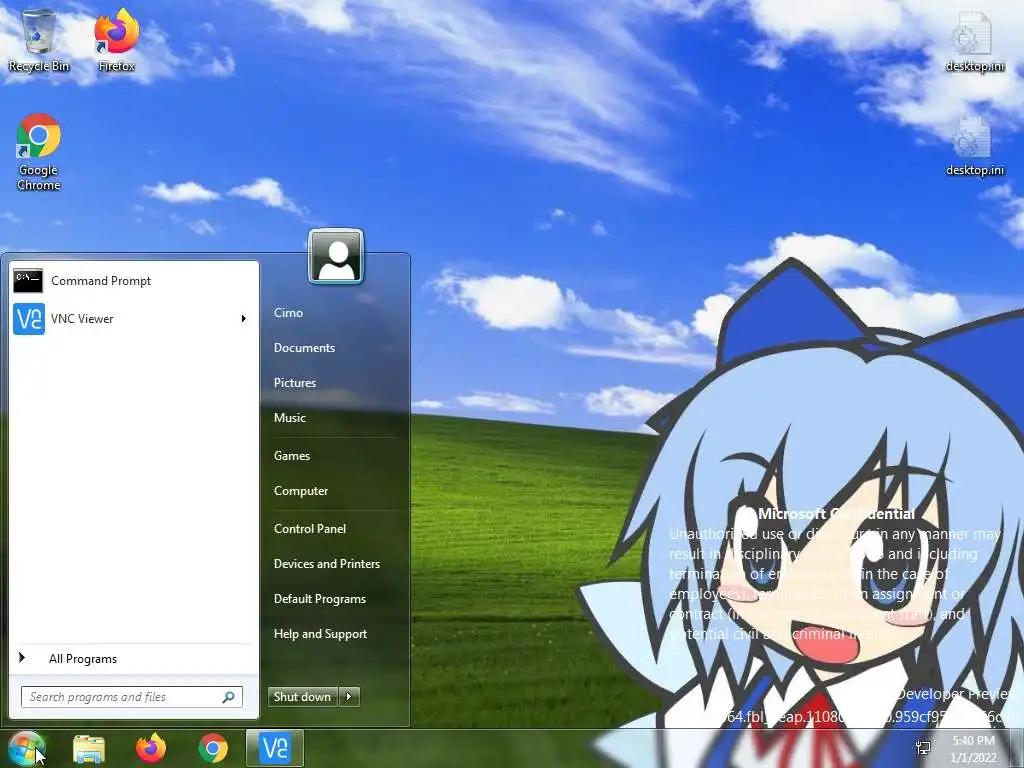Expand the VNC Viewer jump list arrow
This screenshot has width=1024, height=768.
tap(244, 319)
